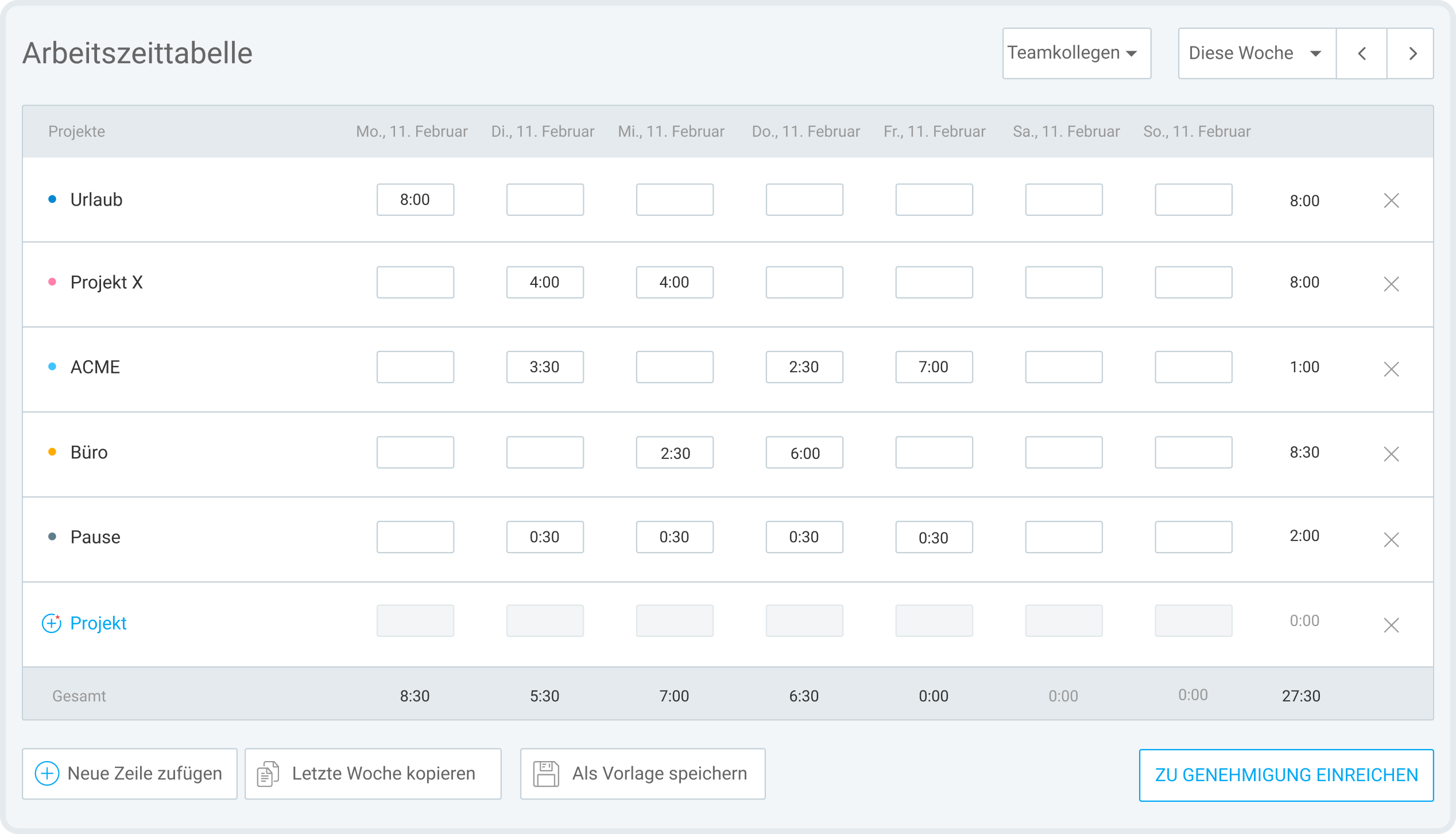Delete the Projekt X row with the X icon
The width and height of the screenshot is (1456, 834).
1392,284
